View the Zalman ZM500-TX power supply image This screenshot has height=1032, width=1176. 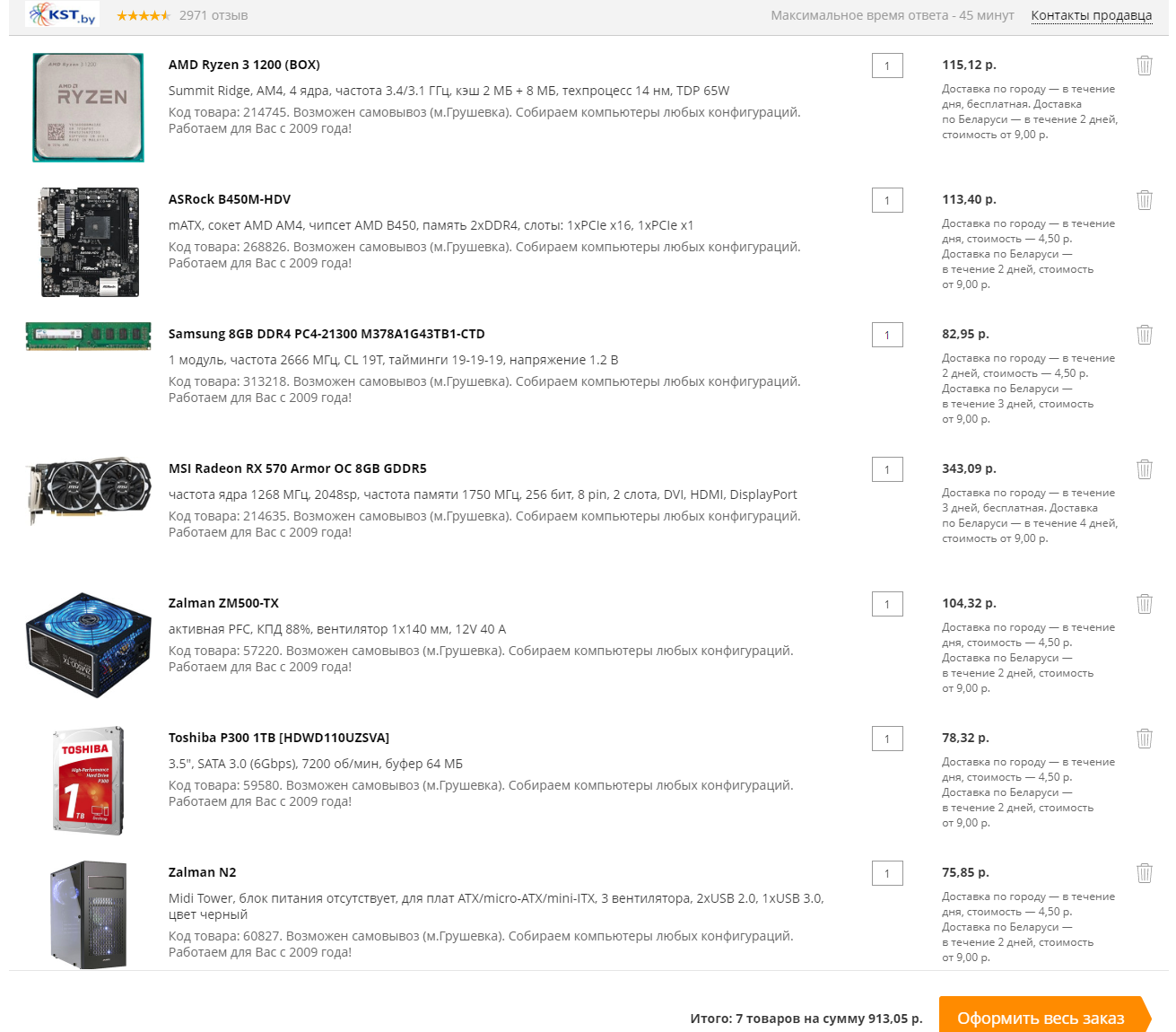click(x=88, y=644)
